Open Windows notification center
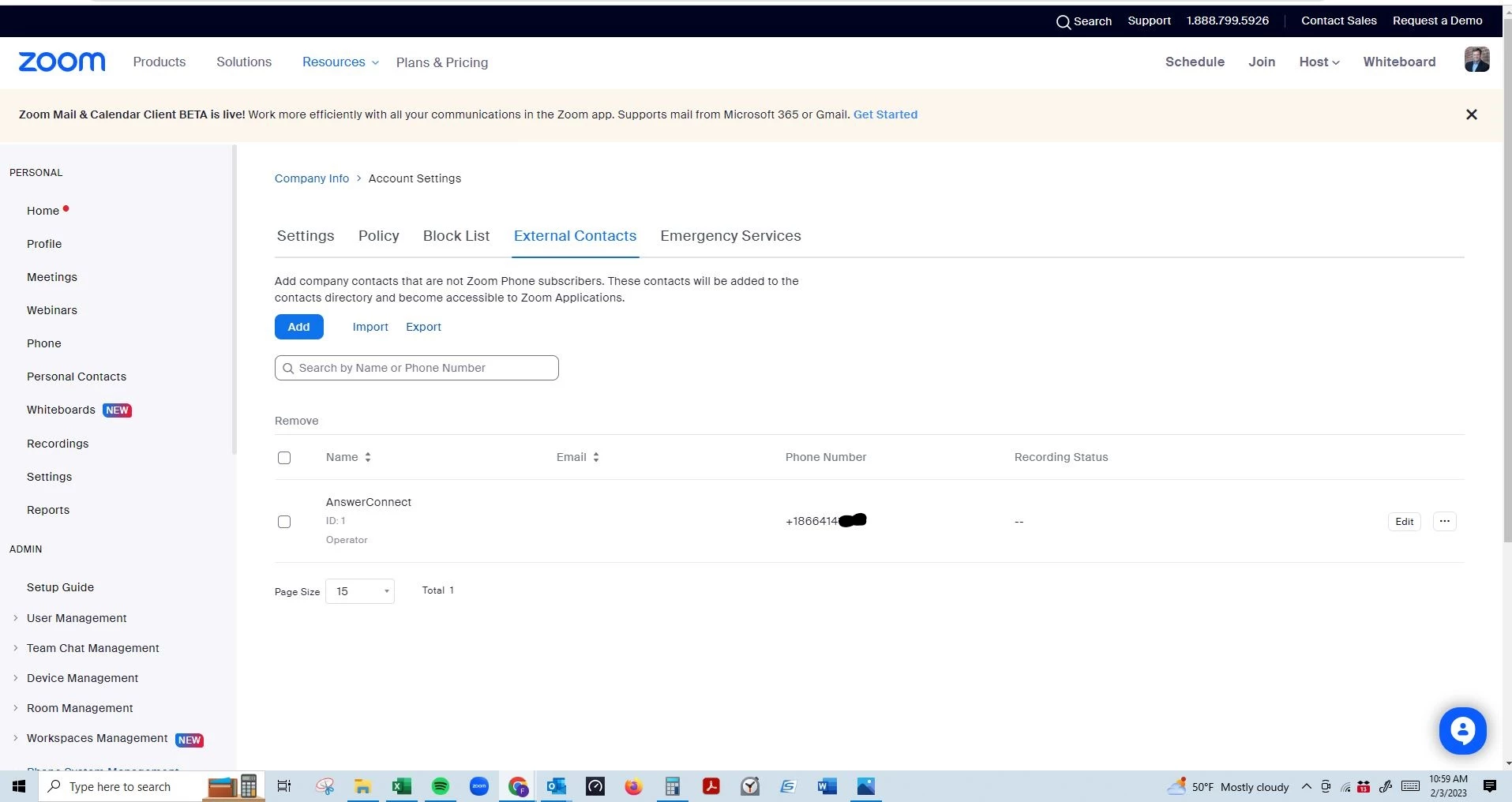Image resolution: width=1512 pixels, height=802 pixels. click(x=1490, y=786)
